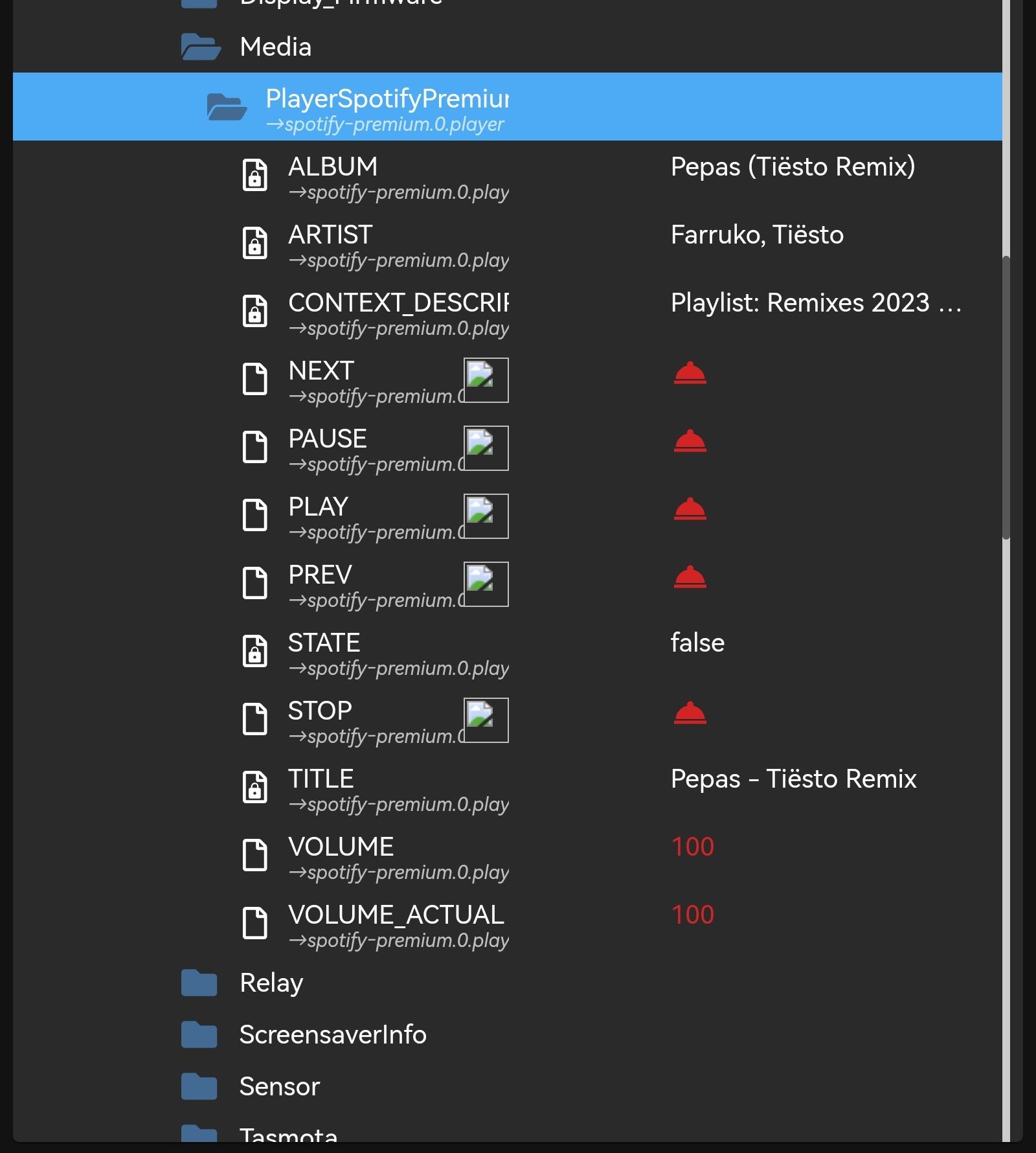Trigger the red button for STOP
Image resolution: width=1036 pixels, height=1153 pixels.
690,713
